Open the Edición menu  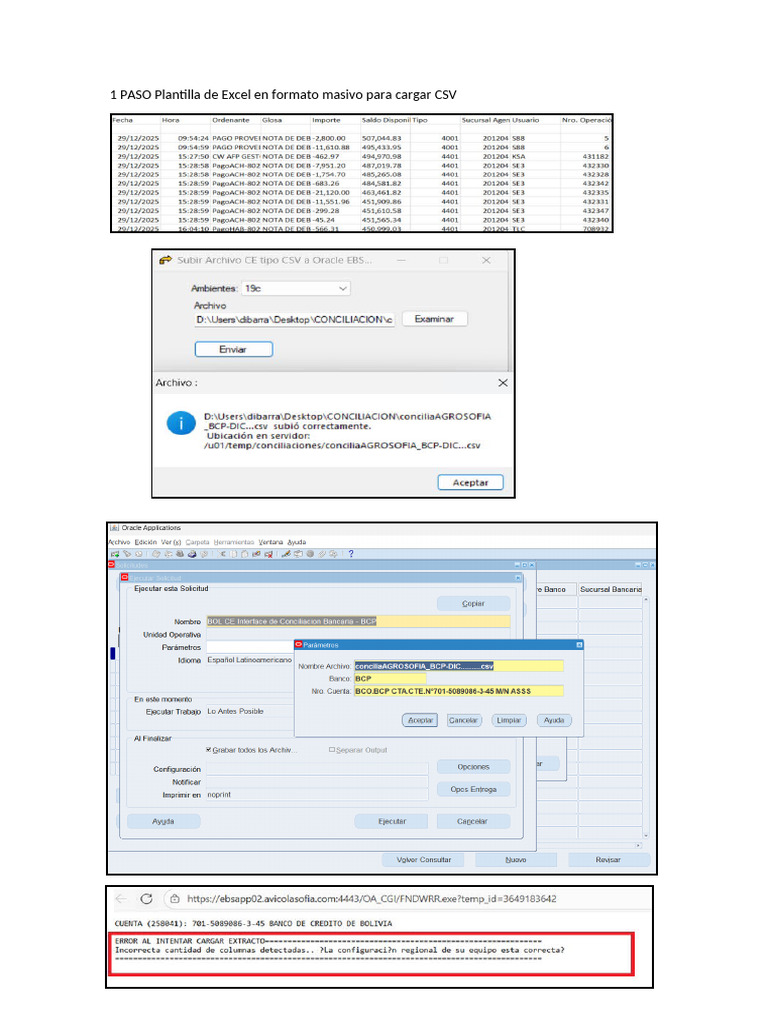click(x=146, y=542)
